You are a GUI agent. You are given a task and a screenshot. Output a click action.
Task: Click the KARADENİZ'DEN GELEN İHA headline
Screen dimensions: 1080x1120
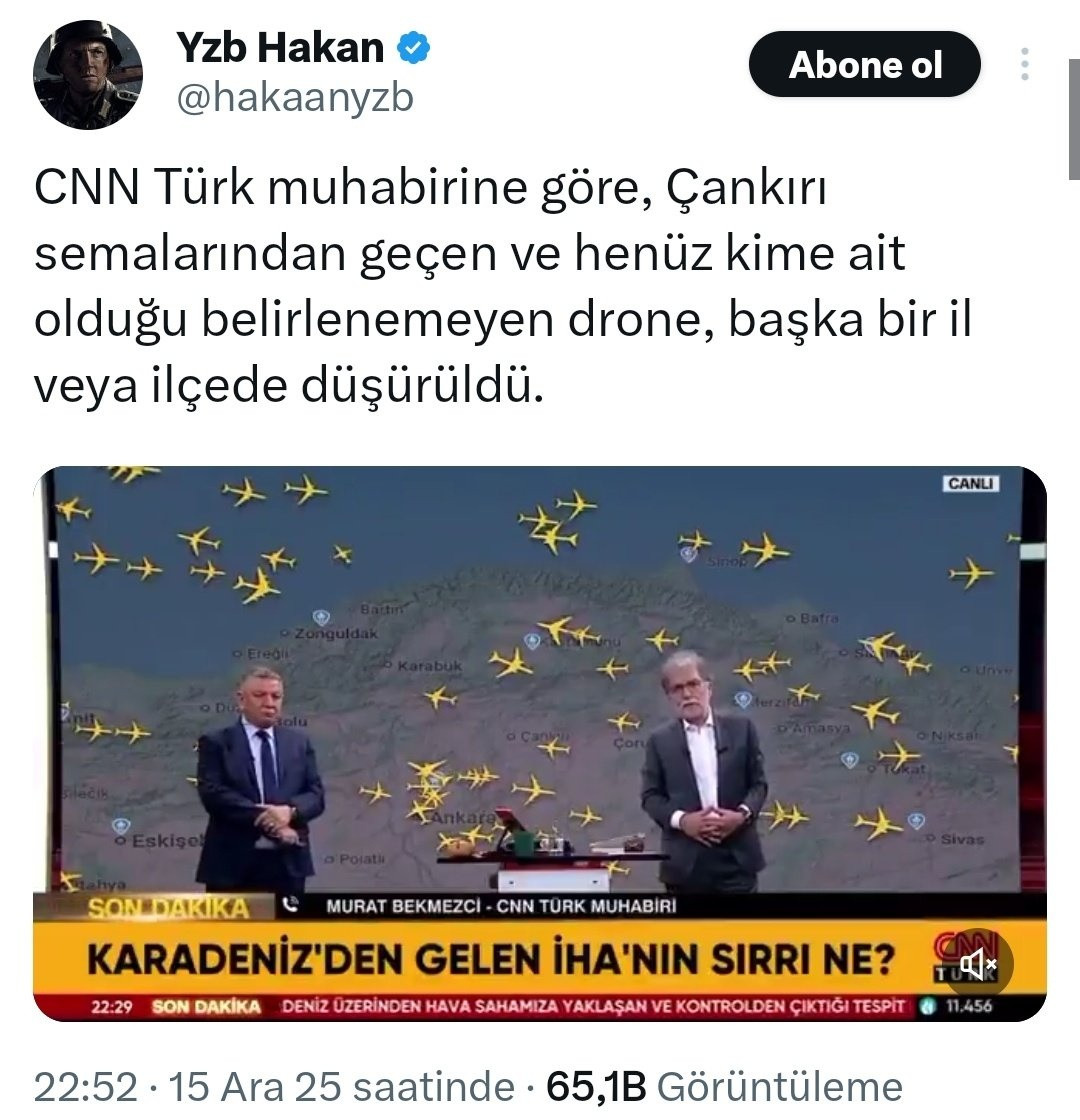click(x=491, y=959)
